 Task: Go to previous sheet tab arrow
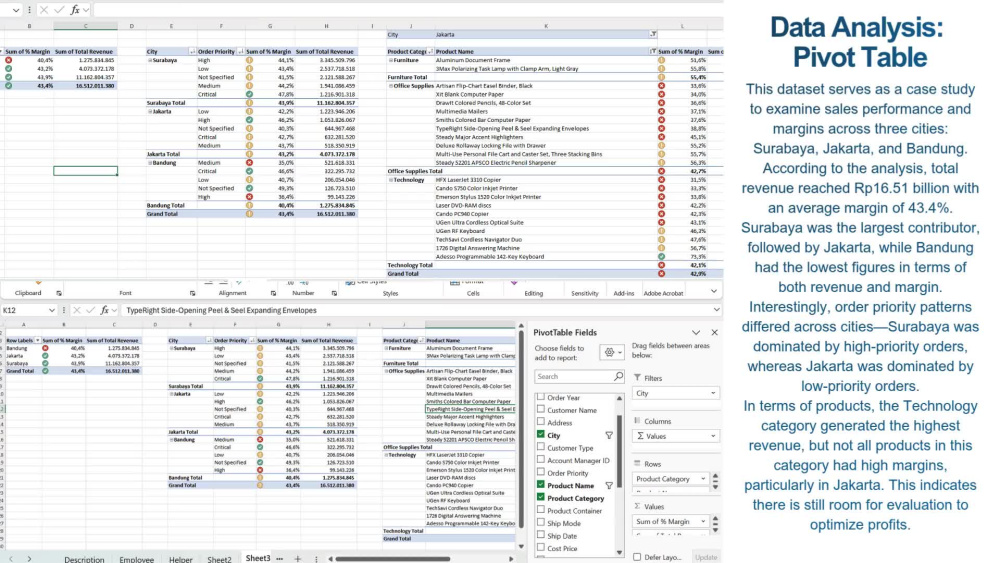pos(11,559)
